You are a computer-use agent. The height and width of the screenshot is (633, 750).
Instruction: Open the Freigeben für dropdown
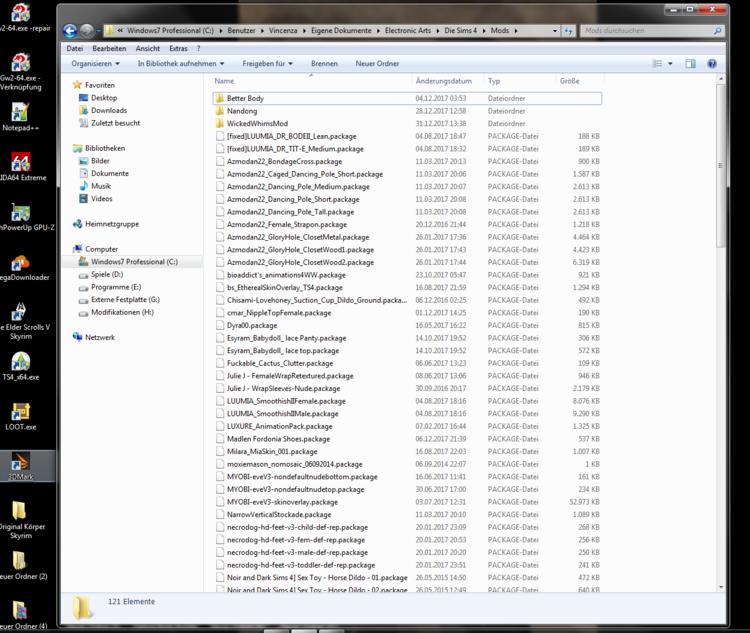(x=267, y=64)
